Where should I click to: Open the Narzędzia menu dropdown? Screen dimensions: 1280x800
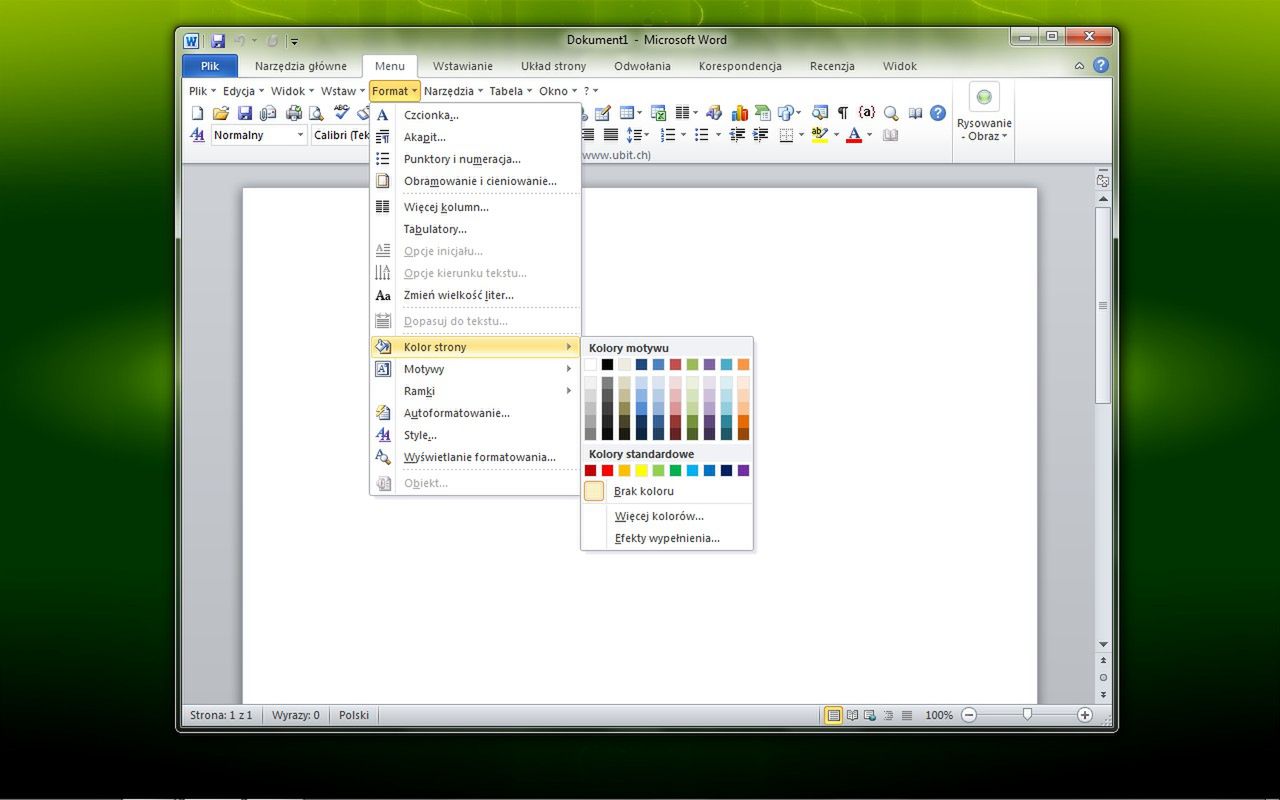tap(453, 91)
